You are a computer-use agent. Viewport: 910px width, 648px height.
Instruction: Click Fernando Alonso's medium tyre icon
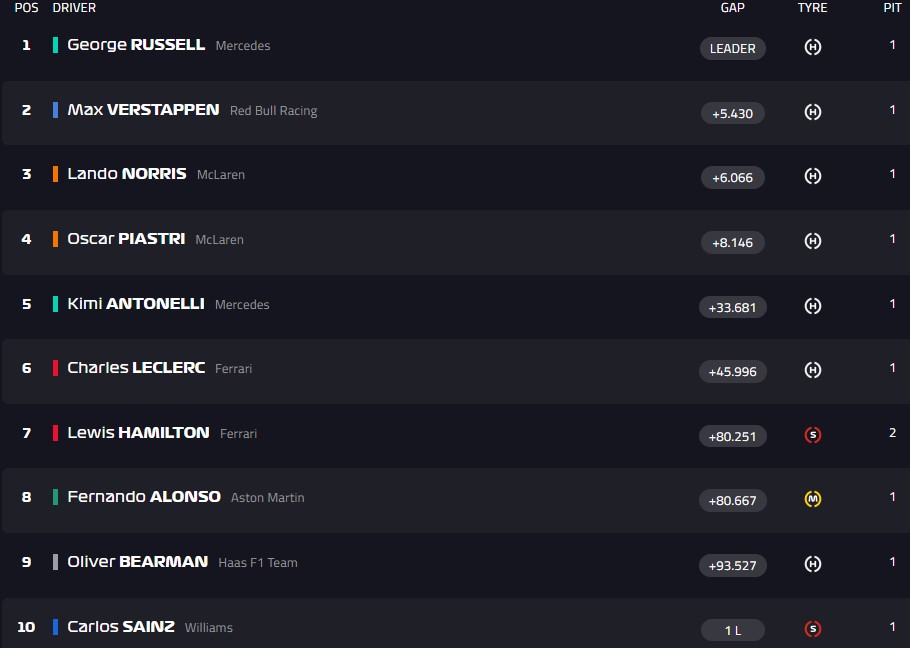click(x=813, y=499)
